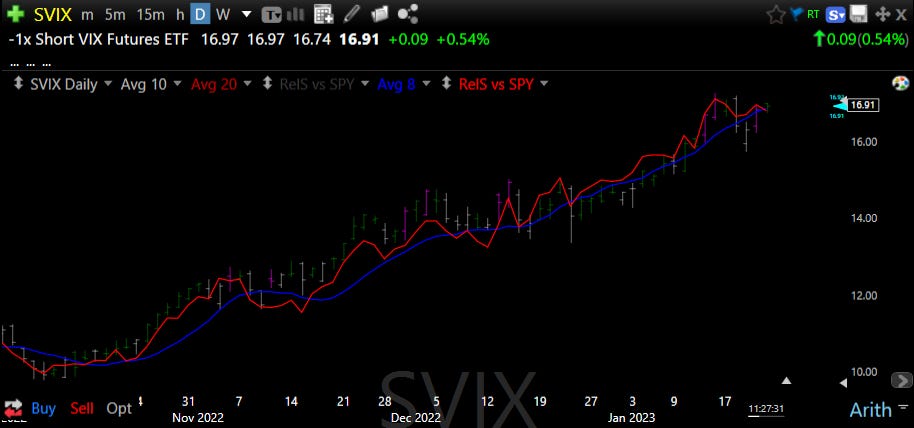
Task: Click the grey right-arrow button at bottom right
Action: pos(901,381)
